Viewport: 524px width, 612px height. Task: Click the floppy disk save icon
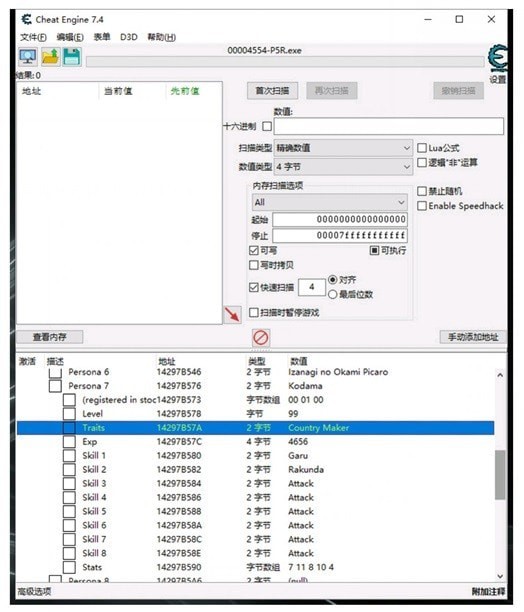[x=72, y=57]
